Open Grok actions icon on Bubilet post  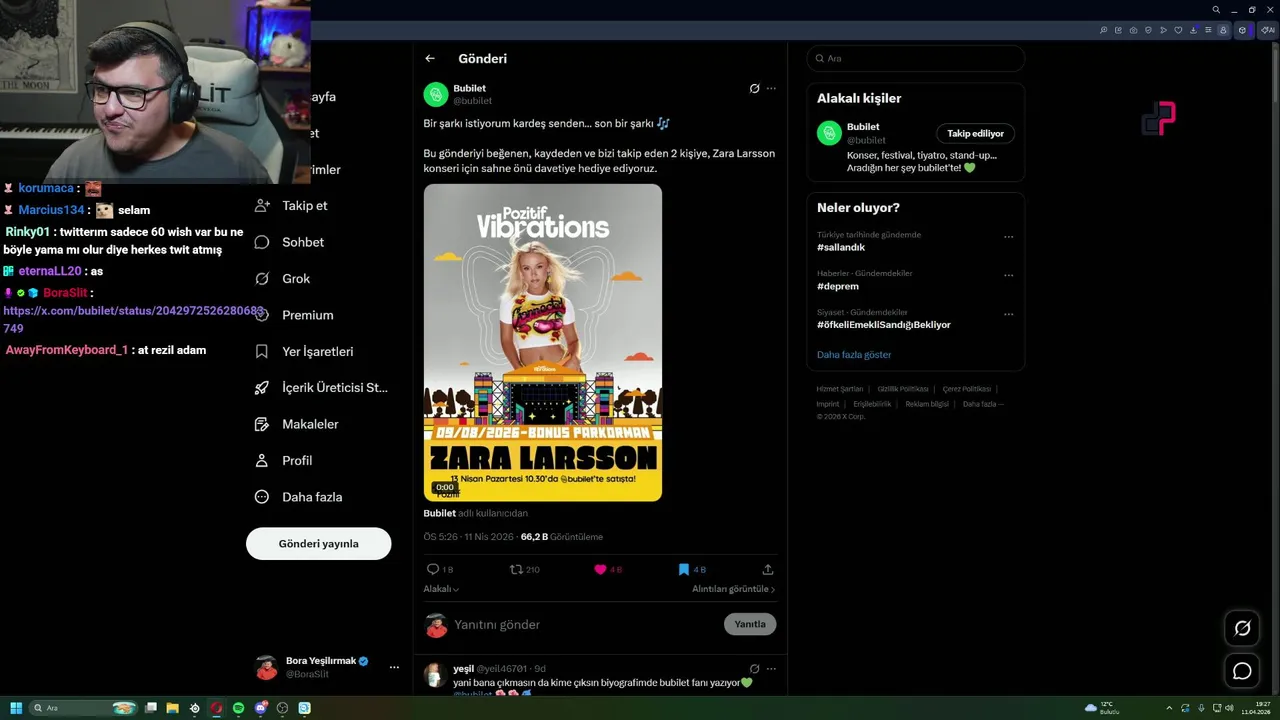(755, 88)
